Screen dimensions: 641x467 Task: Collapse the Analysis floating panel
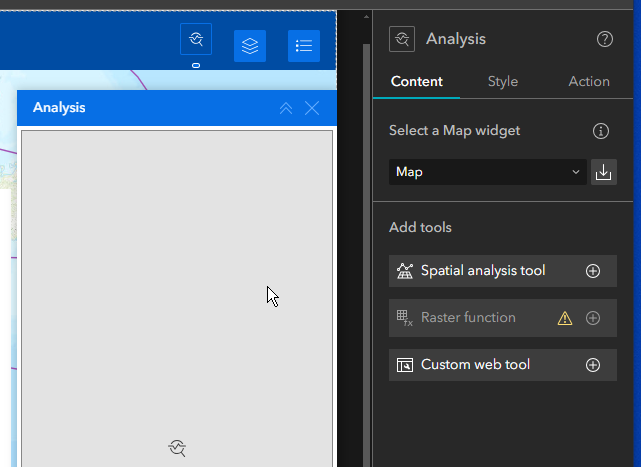point(286,108)
